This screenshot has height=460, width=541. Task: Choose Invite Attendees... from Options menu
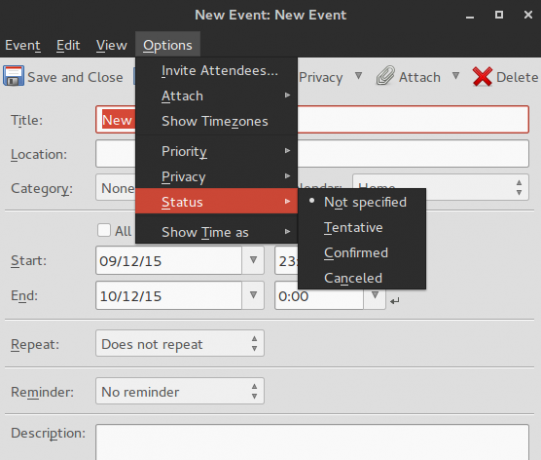216,70
